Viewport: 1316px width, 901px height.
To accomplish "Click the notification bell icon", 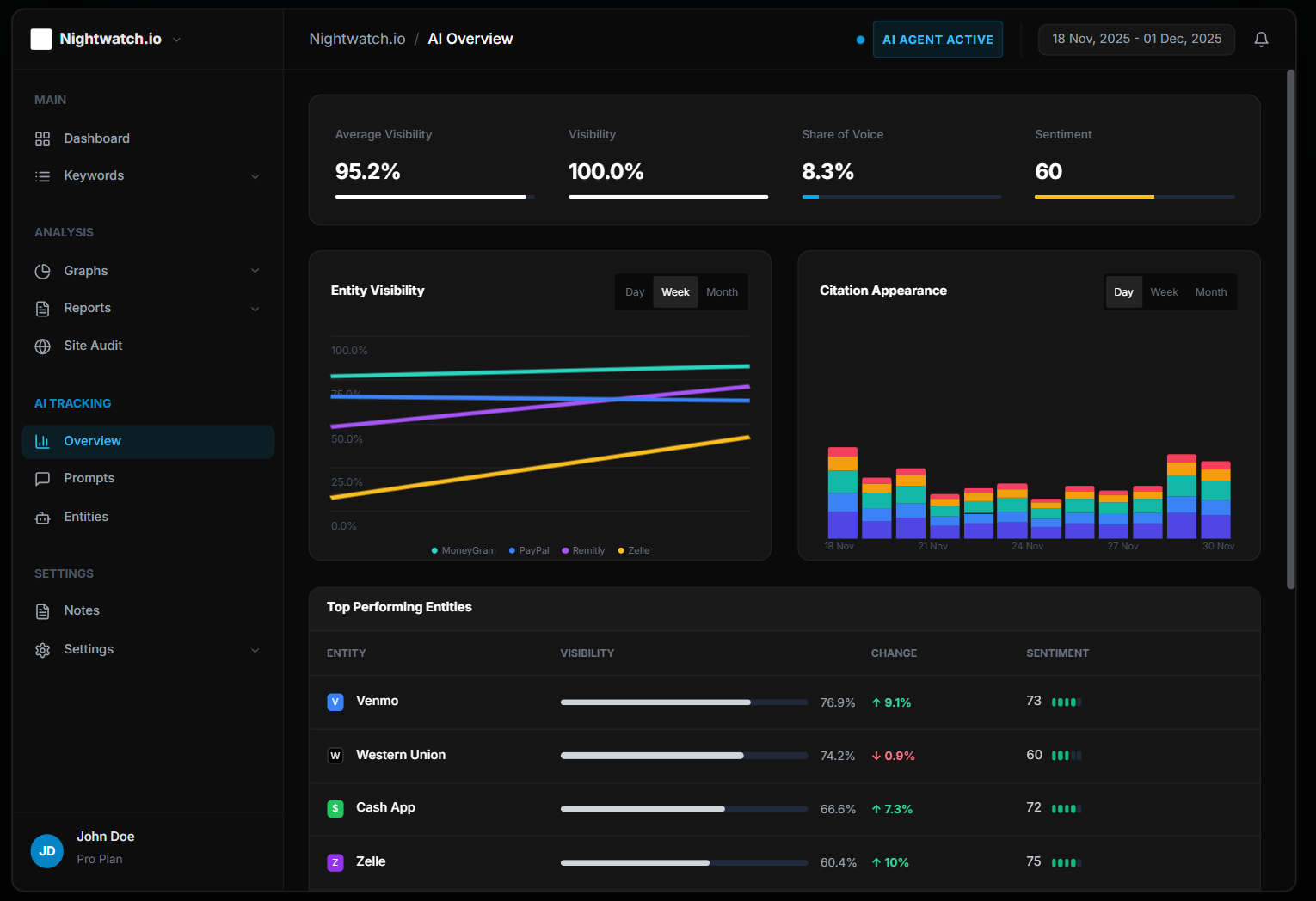I will (x=1261, y=39).
